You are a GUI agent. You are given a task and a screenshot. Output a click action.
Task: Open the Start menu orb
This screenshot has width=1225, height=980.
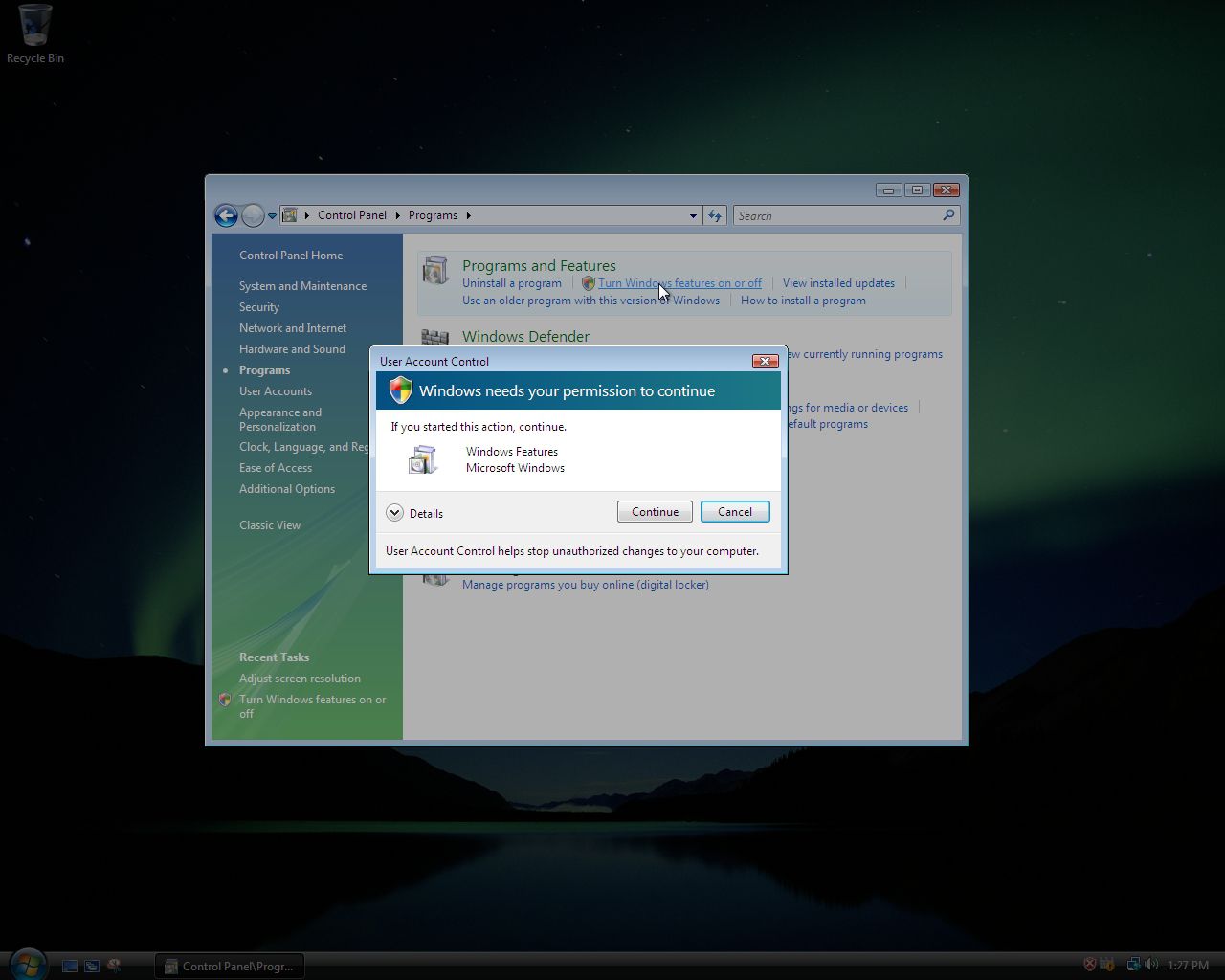click(28, 965)
